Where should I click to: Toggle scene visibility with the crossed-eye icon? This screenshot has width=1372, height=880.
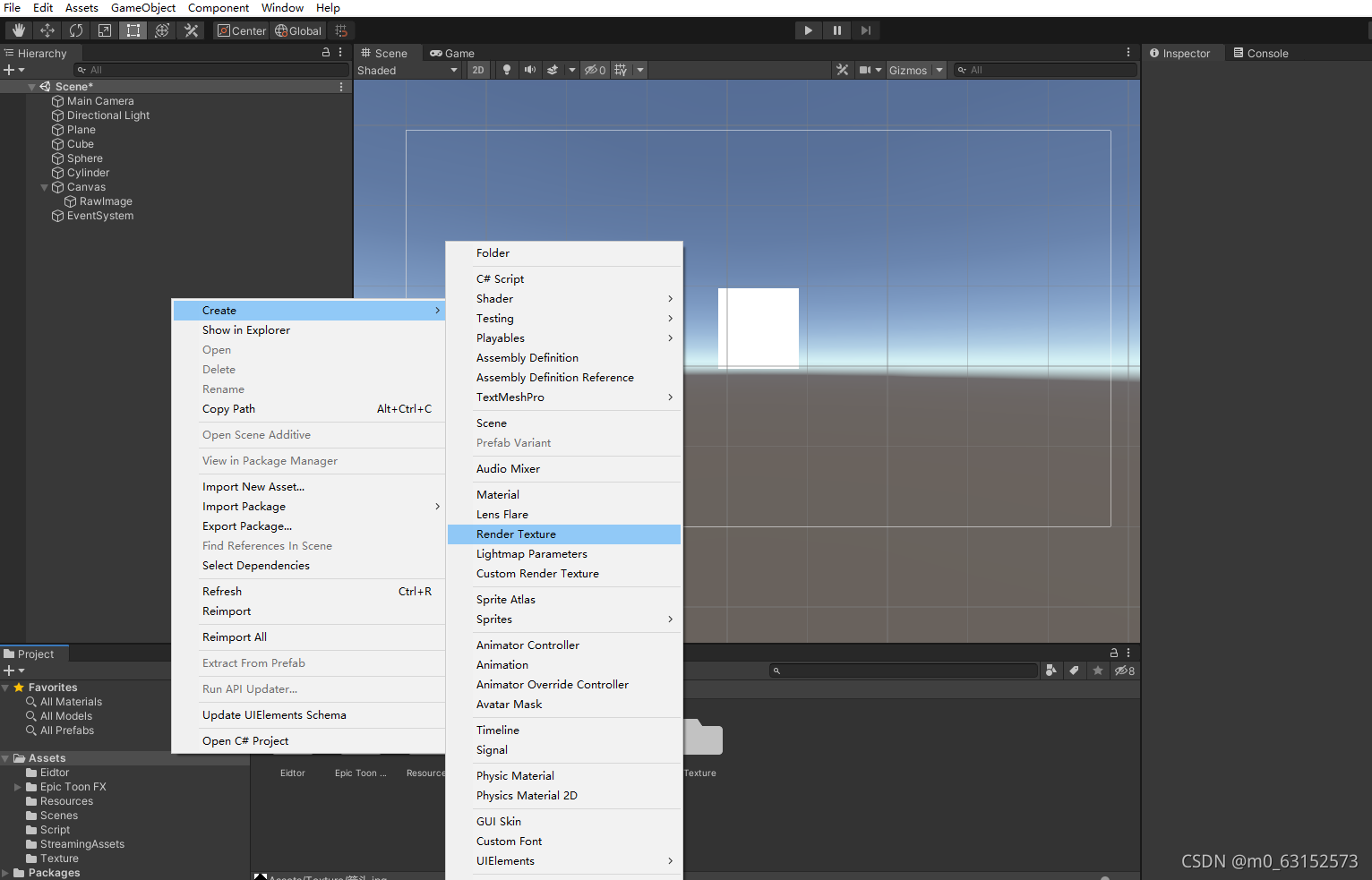(594, 70)
